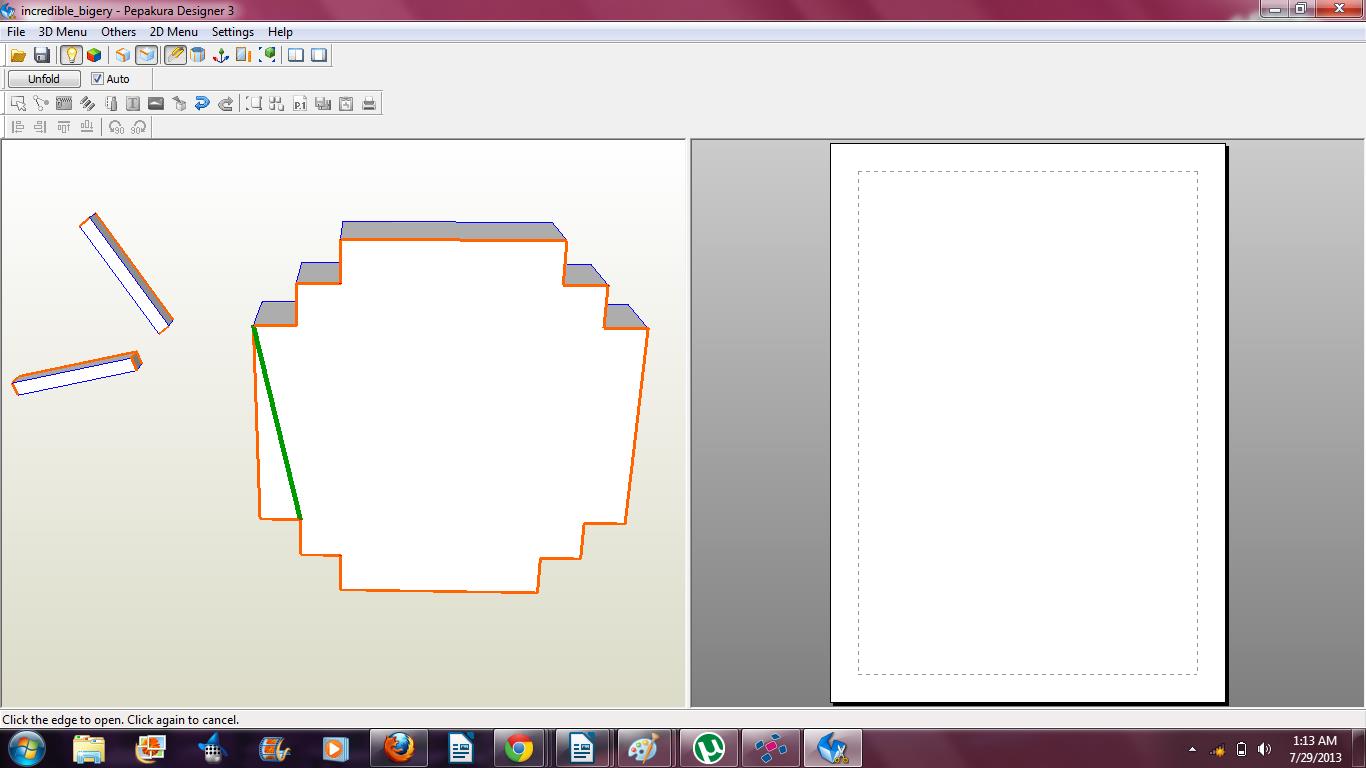
Task: Uncheck the Auto checkbox
Action: point(96,79)
